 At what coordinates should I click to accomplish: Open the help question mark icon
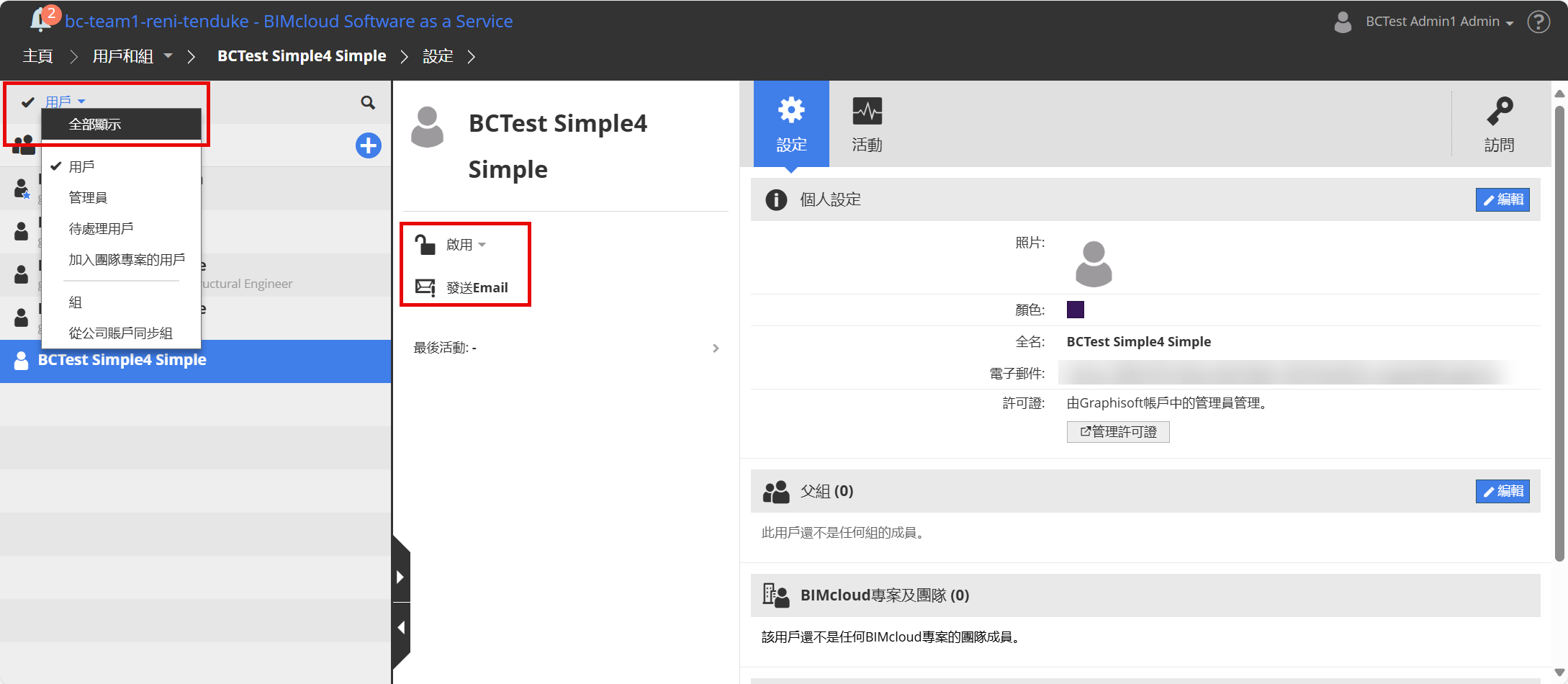(1538, 22)
